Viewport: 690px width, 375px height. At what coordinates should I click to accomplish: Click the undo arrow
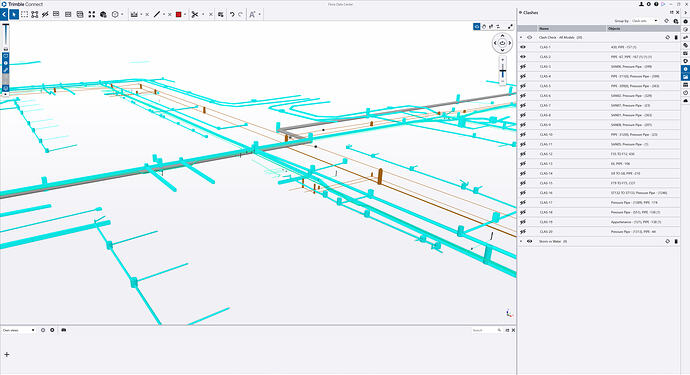(232, 15)
